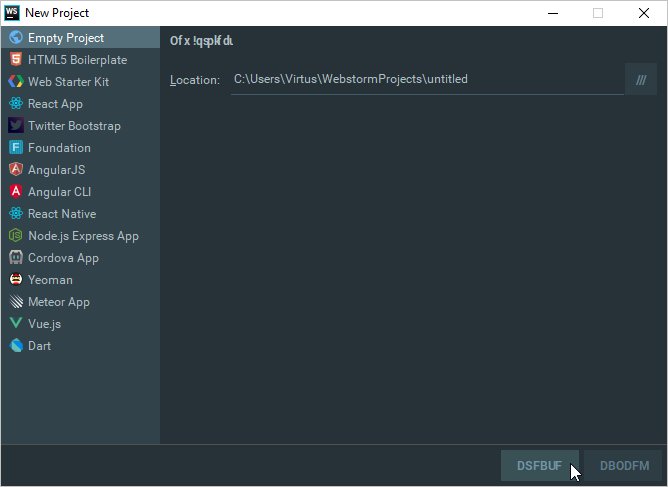This screenshot has height=487, width=668.
Task: Maximize the New Project window
Action: coord(598,13)
